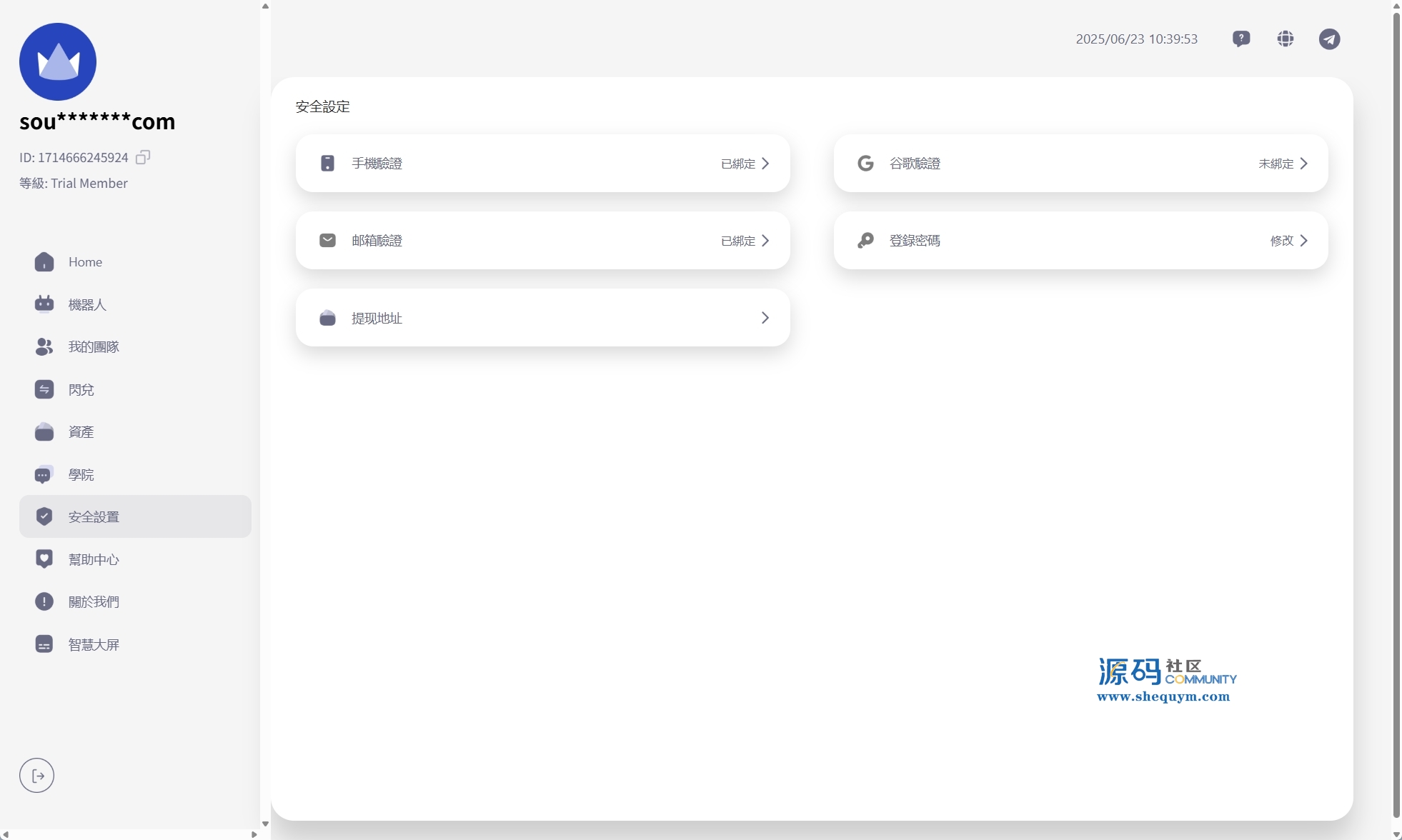Viewport: 1402px width, 840px height.
Task: Click the Google G icon
Action: 865,164
